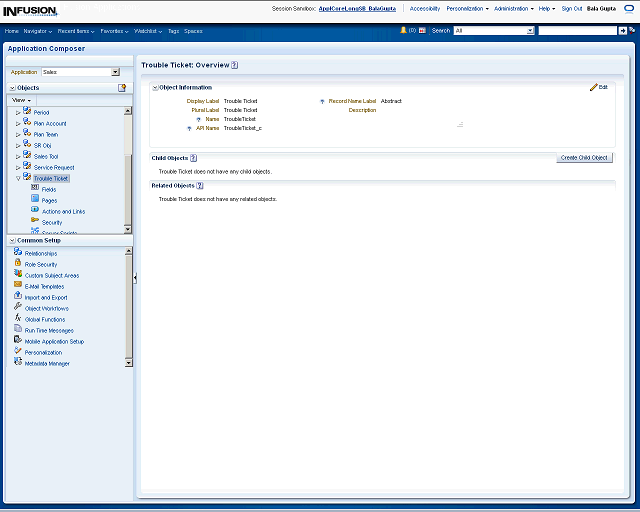Click the Create Child Object button
640x512 pixels.
[x=584, y=158]
